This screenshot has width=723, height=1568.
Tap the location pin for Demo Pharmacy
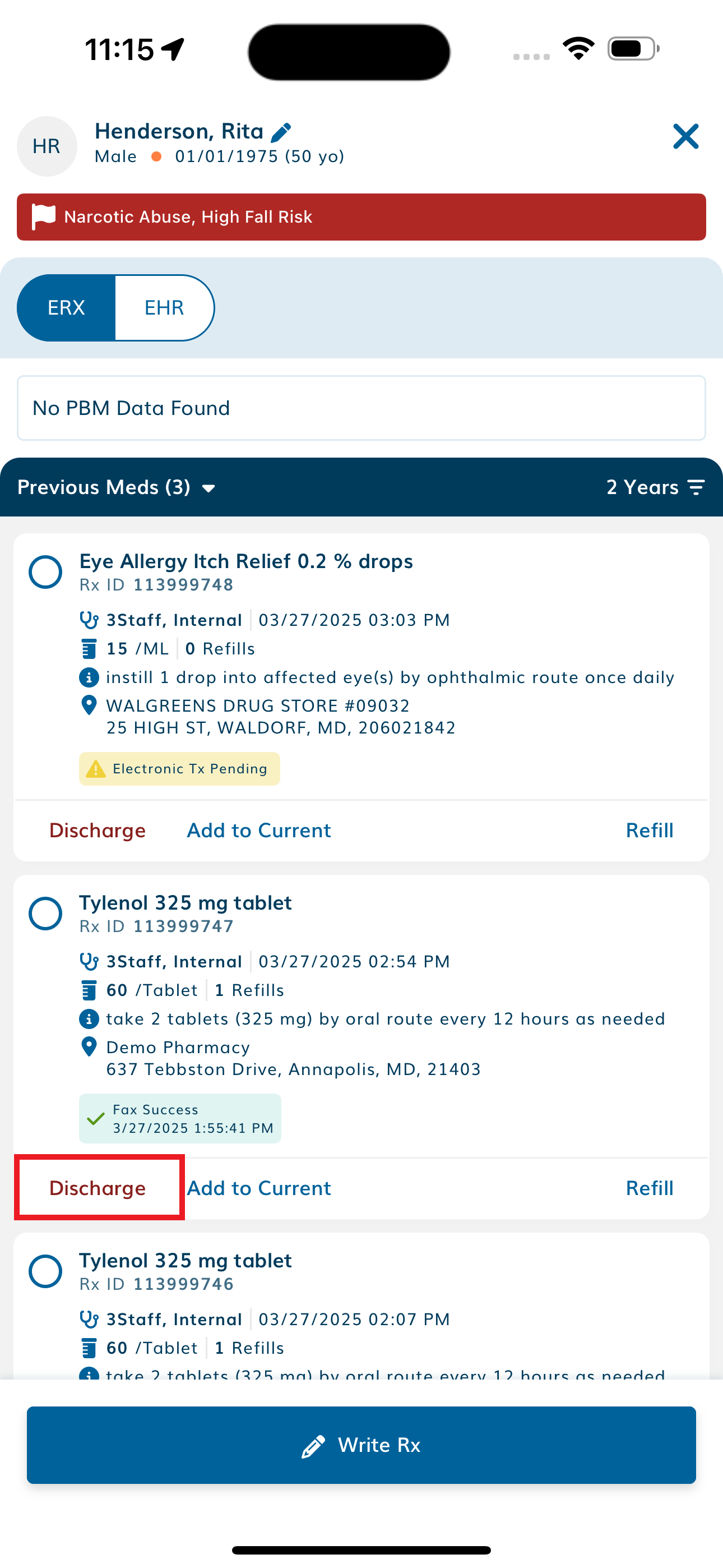pyautogui.click(x=89, y=1047)
